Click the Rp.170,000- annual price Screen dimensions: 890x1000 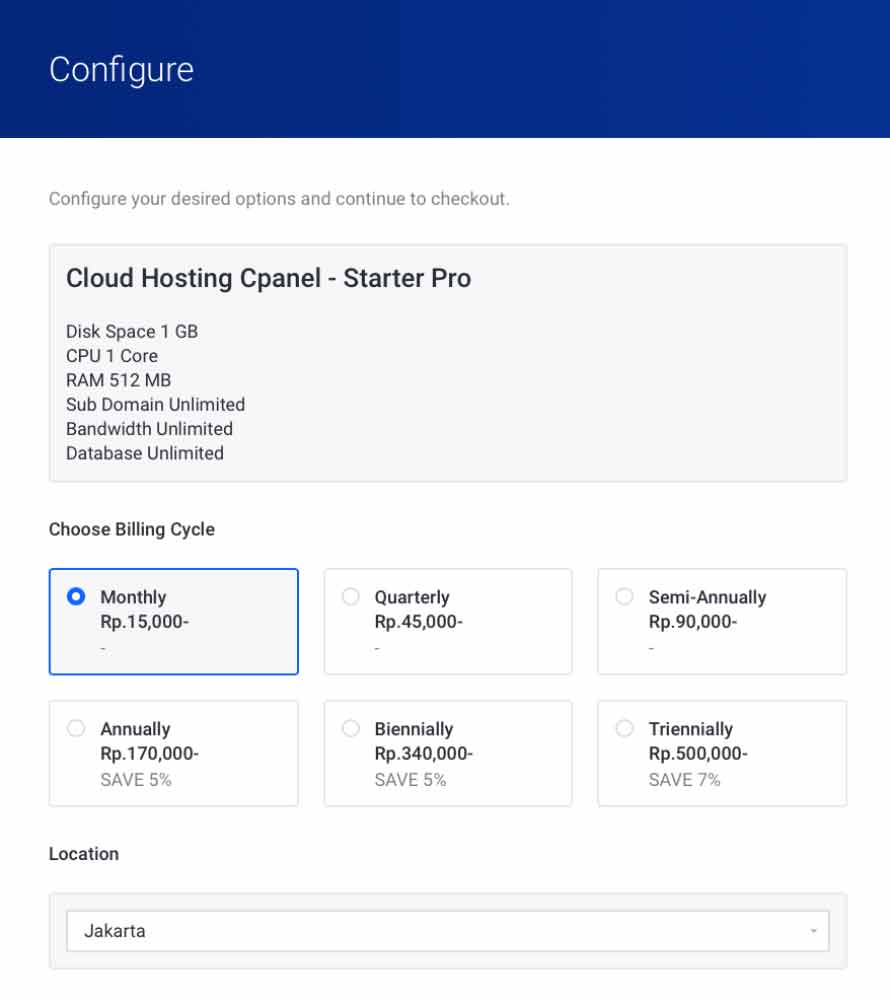point(150,754)
